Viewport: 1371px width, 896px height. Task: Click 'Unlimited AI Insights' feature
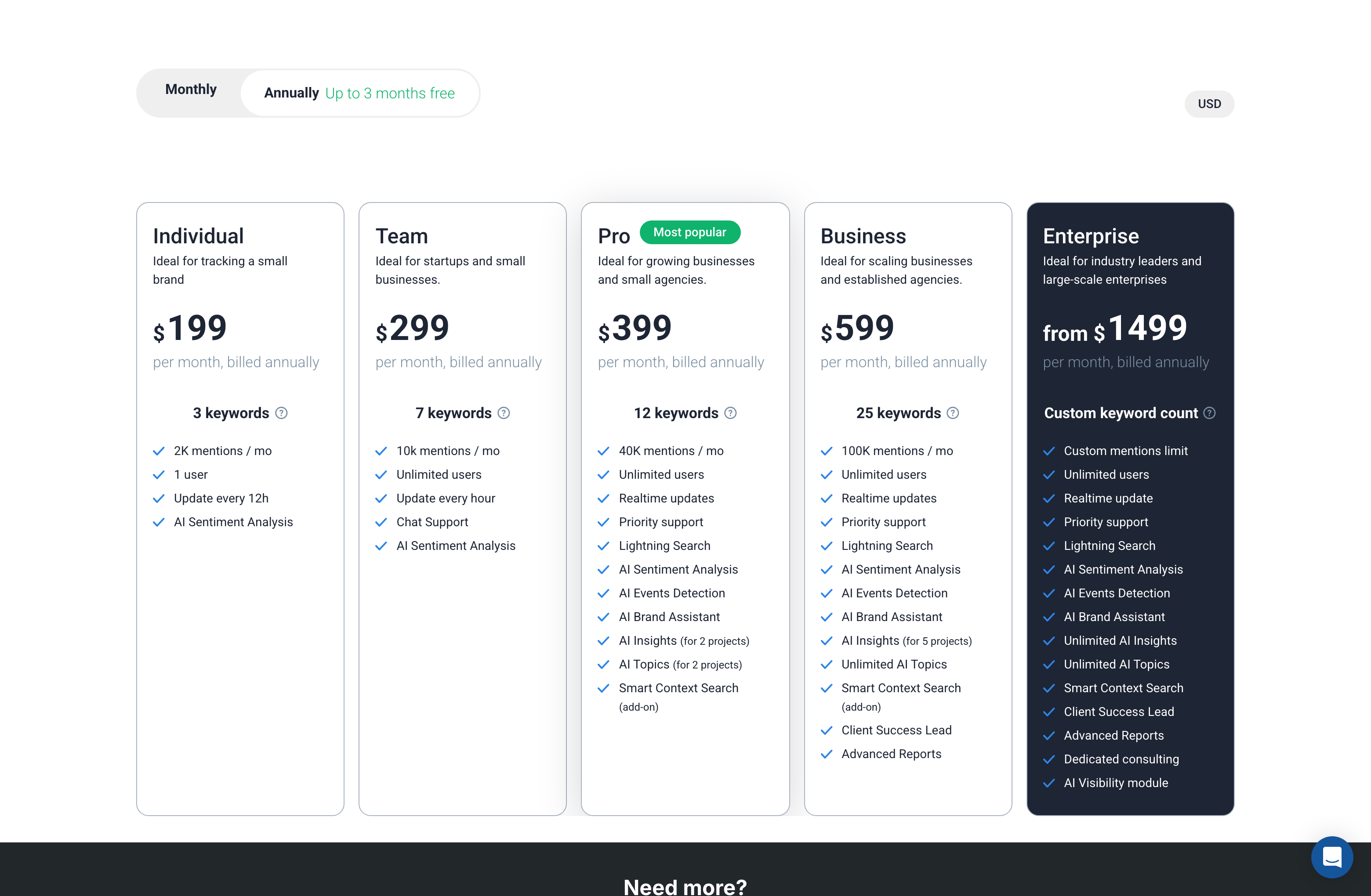1120,640
